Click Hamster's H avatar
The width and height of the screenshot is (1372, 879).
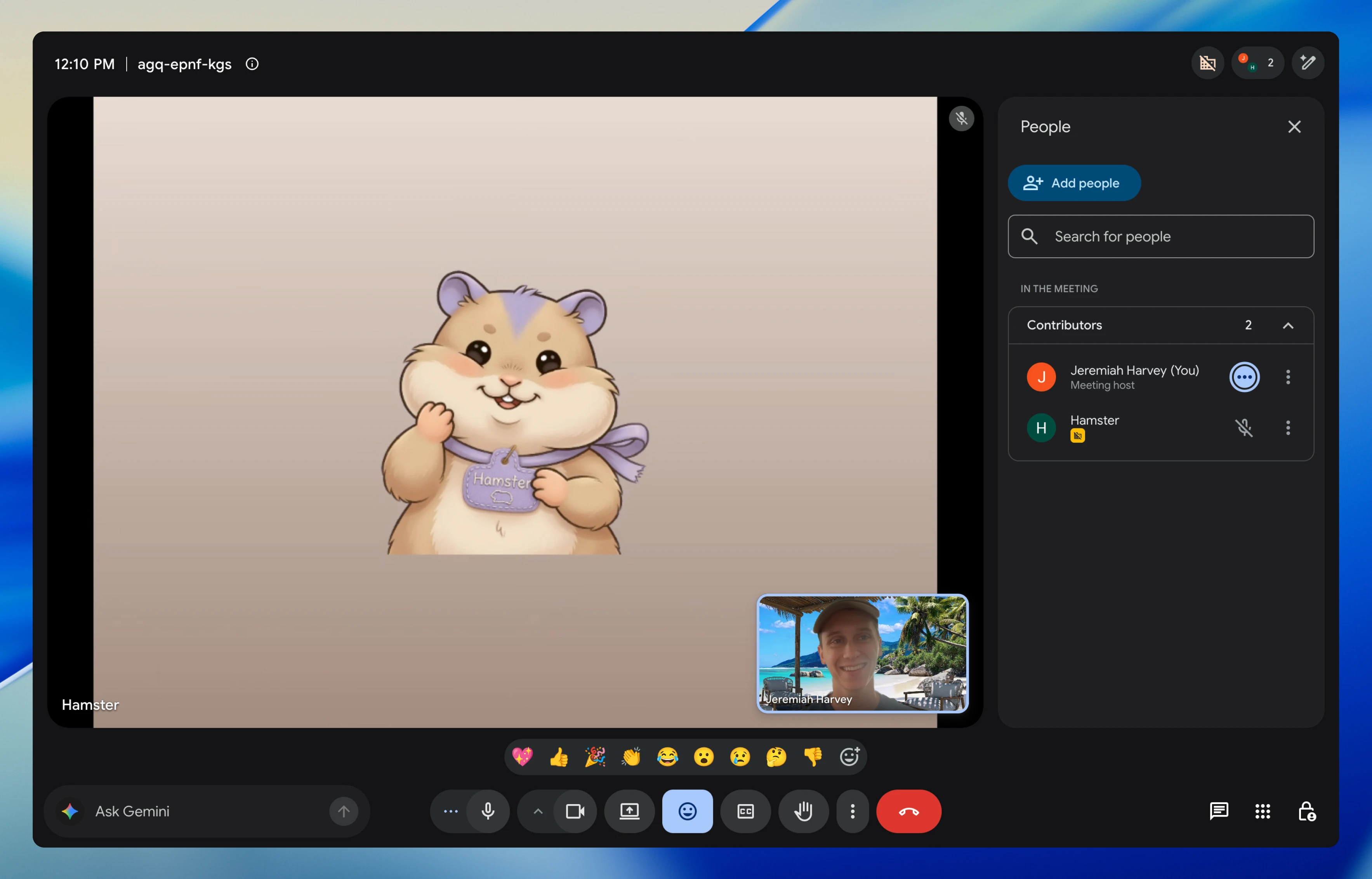[1041, 428]
